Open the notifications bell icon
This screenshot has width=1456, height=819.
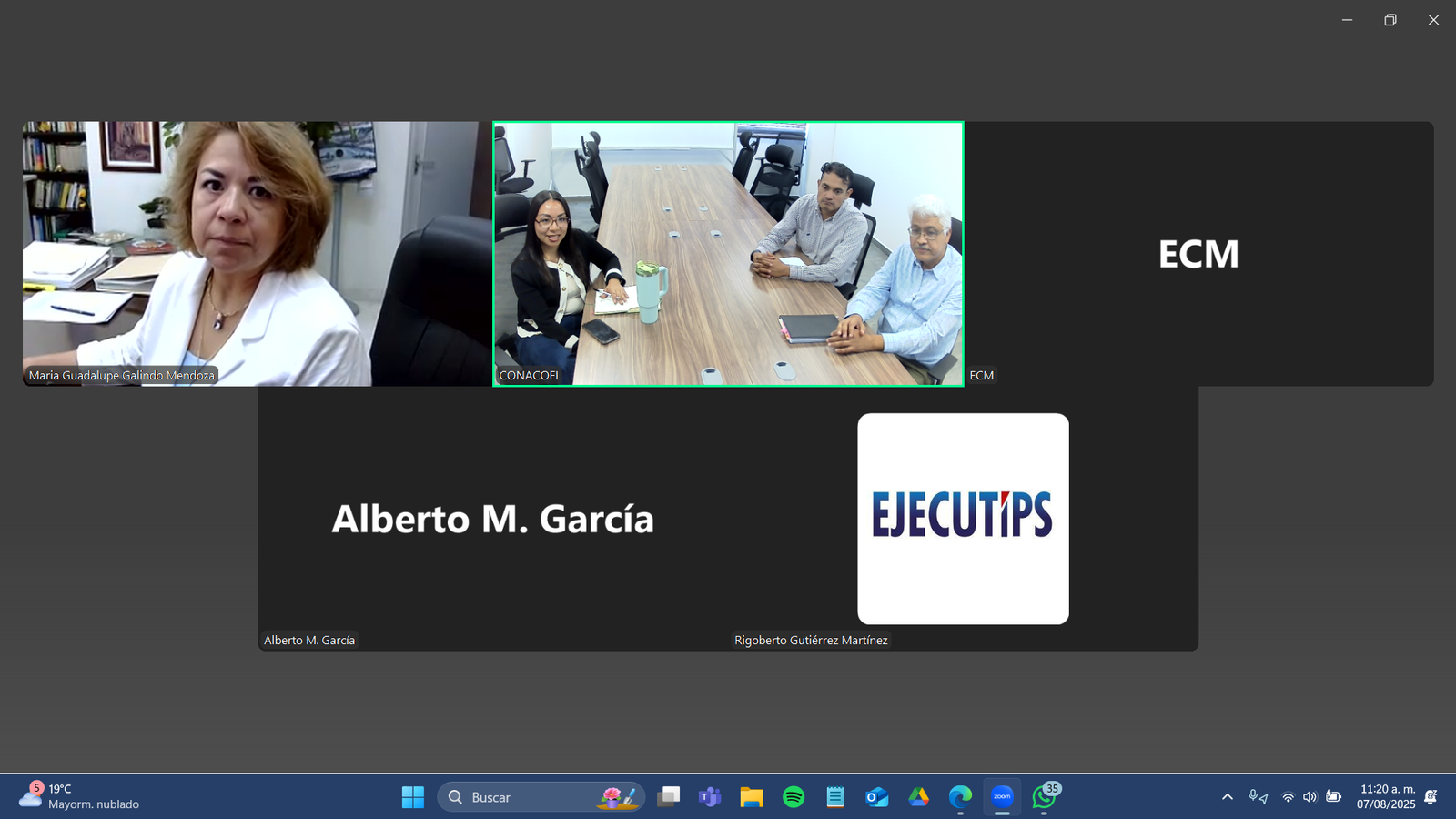tap(1431, 797)
